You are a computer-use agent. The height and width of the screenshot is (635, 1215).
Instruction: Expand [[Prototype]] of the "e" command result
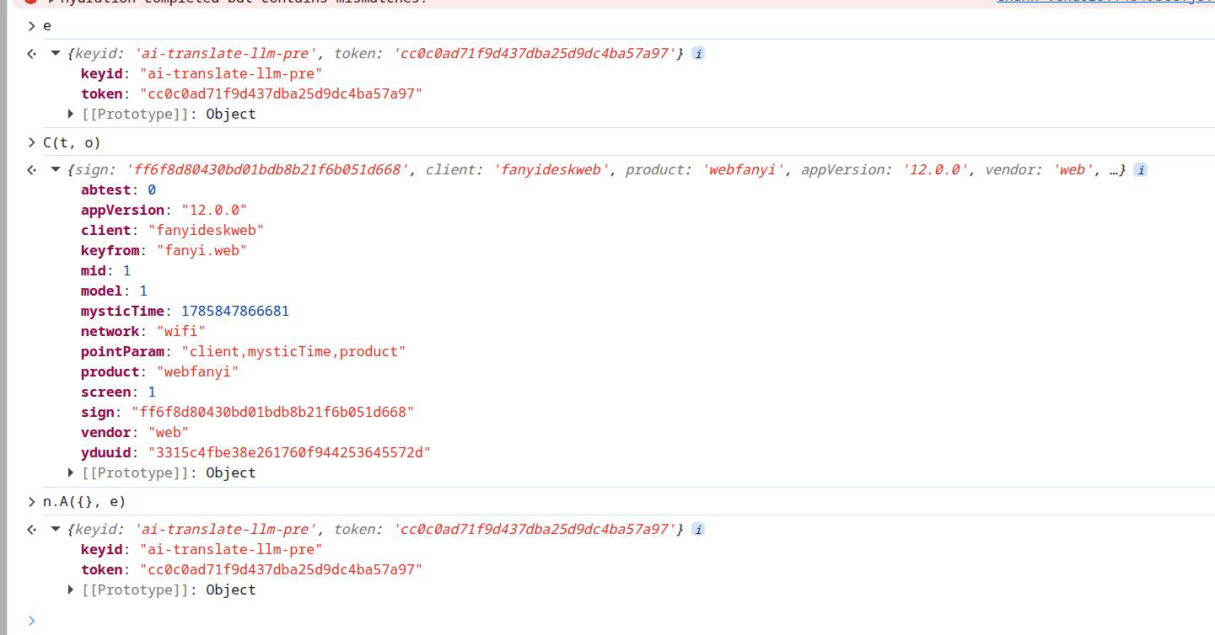(71, 114)
